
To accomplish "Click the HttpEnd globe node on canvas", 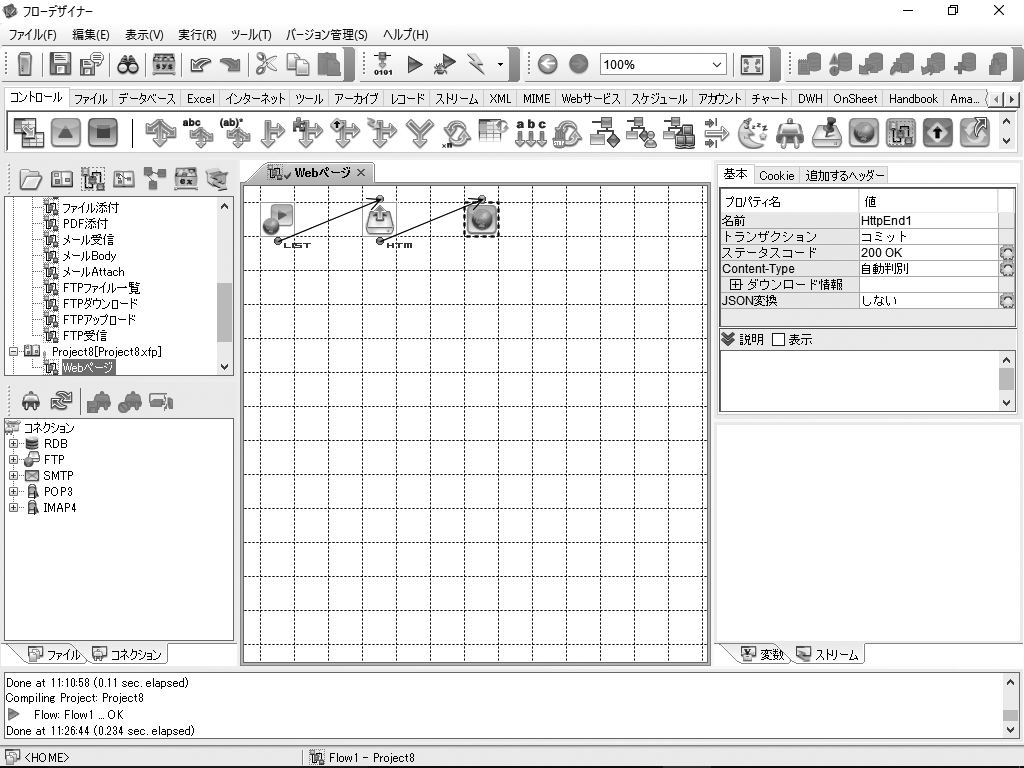I will point(482,219).
